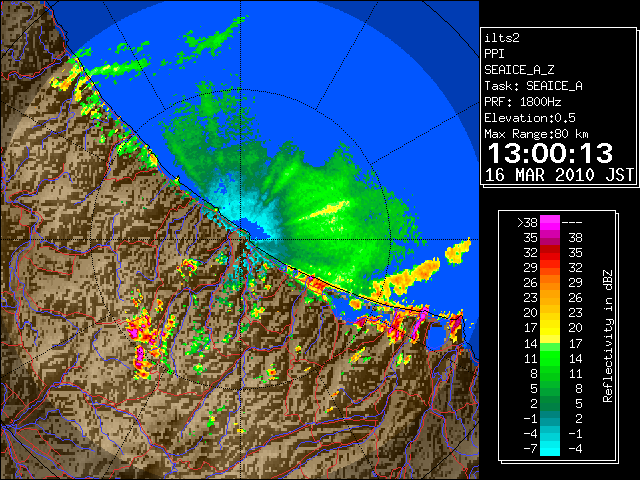Click the "PRF: 1800Hz" value
This screenshot has height=480, width=640.
[522, 102]
